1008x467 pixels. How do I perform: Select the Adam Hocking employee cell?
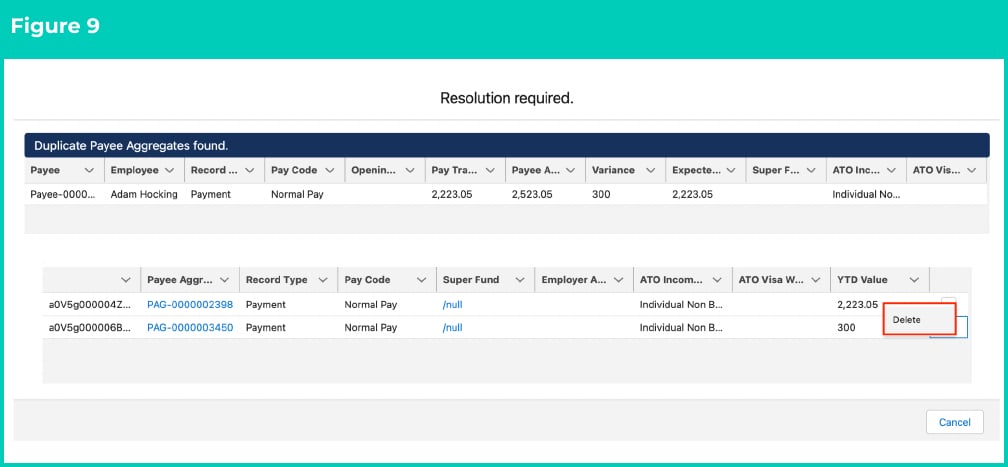(x=144, y=194)
